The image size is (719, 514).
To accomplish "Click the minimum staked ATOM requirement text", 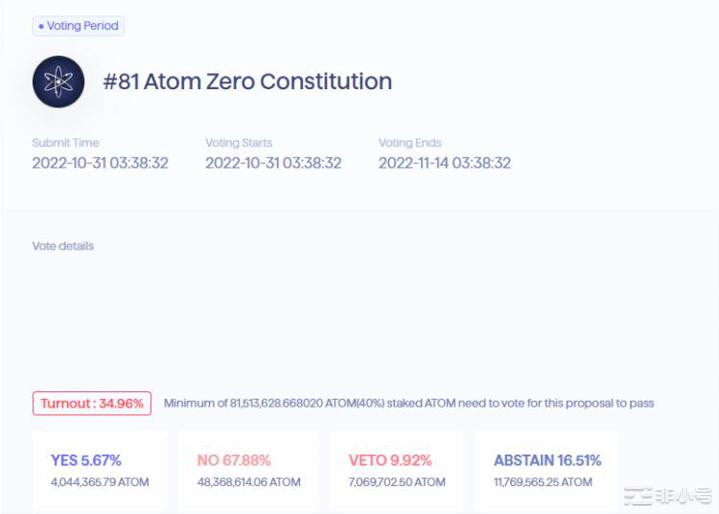I will (408, 404).
